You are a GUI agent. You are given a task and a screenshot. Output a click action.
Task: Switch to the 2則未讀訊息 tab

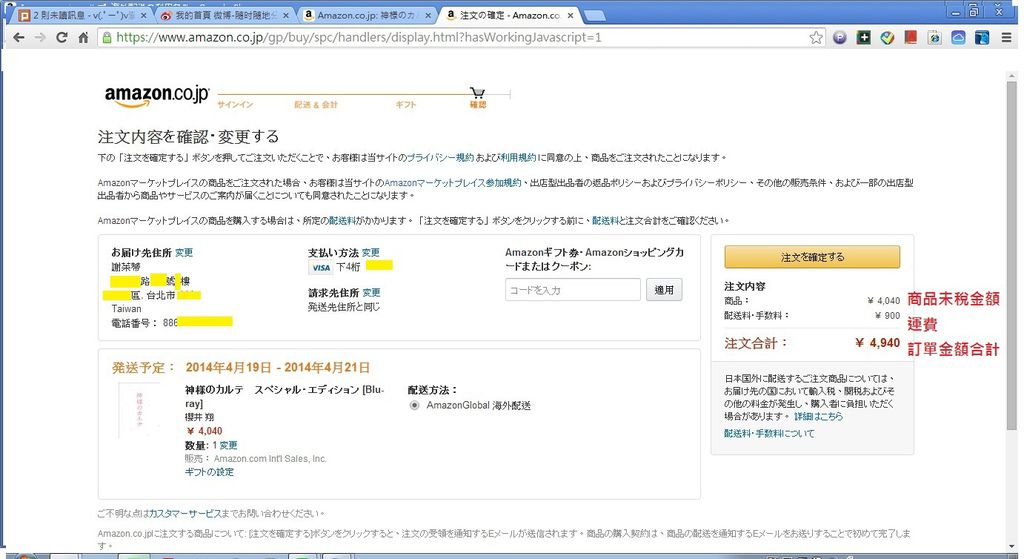(x=80, y=15)
